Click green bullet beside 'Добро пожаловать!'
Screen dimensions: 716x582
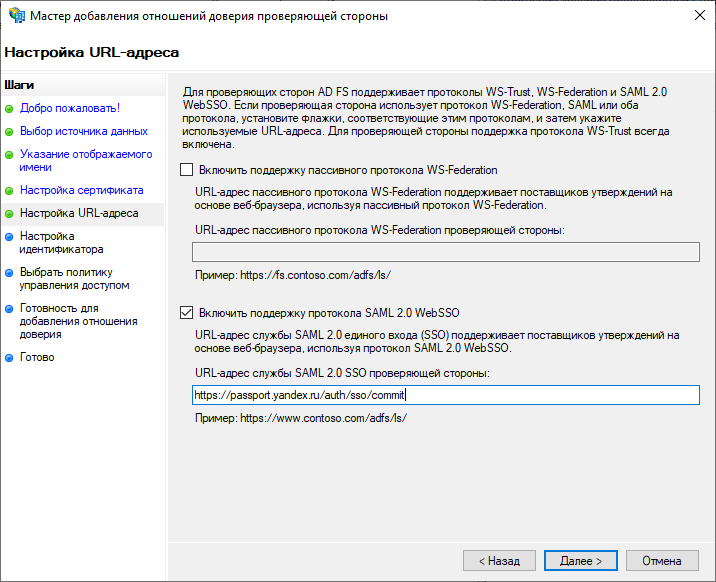pos(10,108)
